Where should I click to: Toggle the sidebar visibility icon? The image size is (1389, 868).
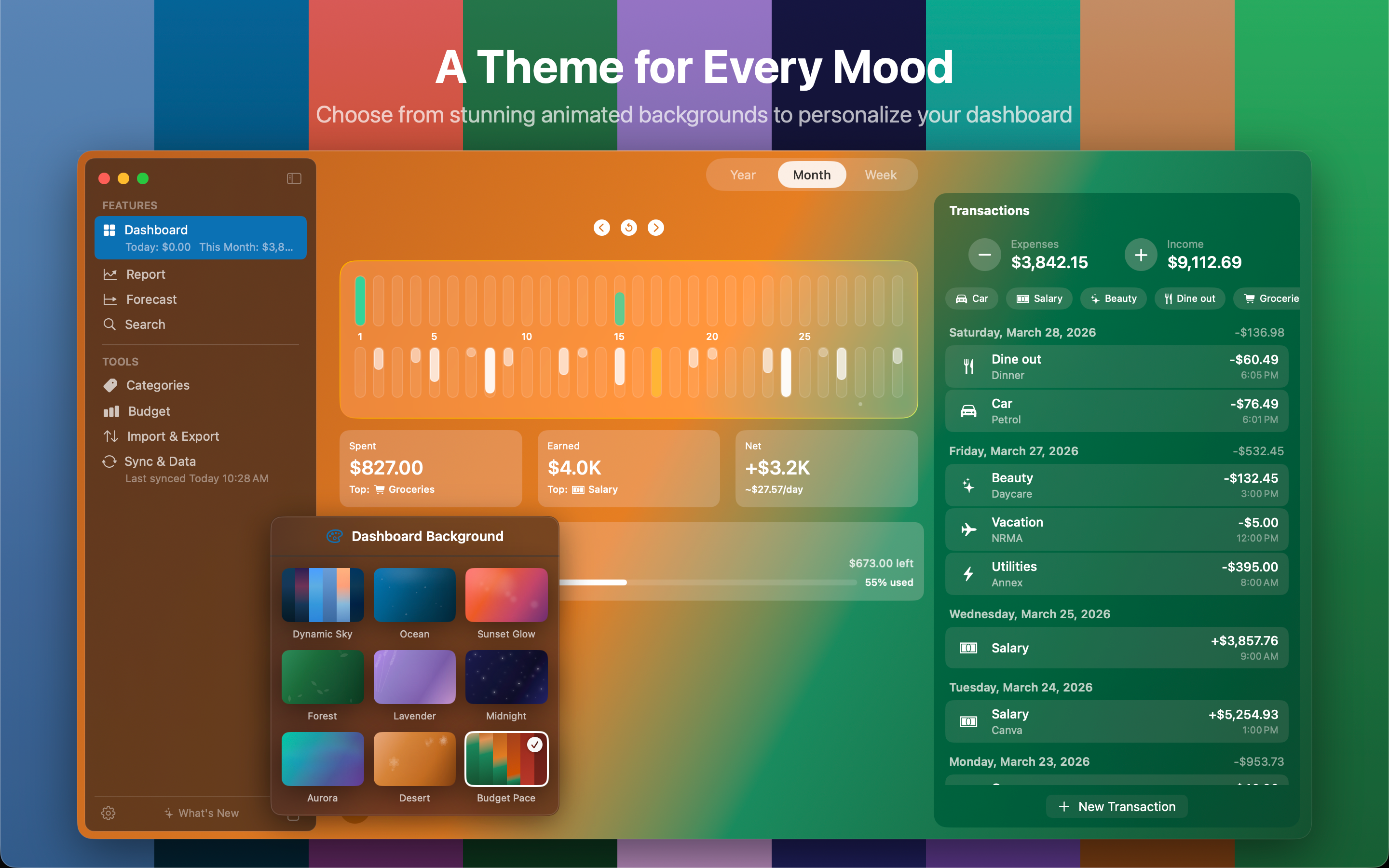[x=294, y=178]
